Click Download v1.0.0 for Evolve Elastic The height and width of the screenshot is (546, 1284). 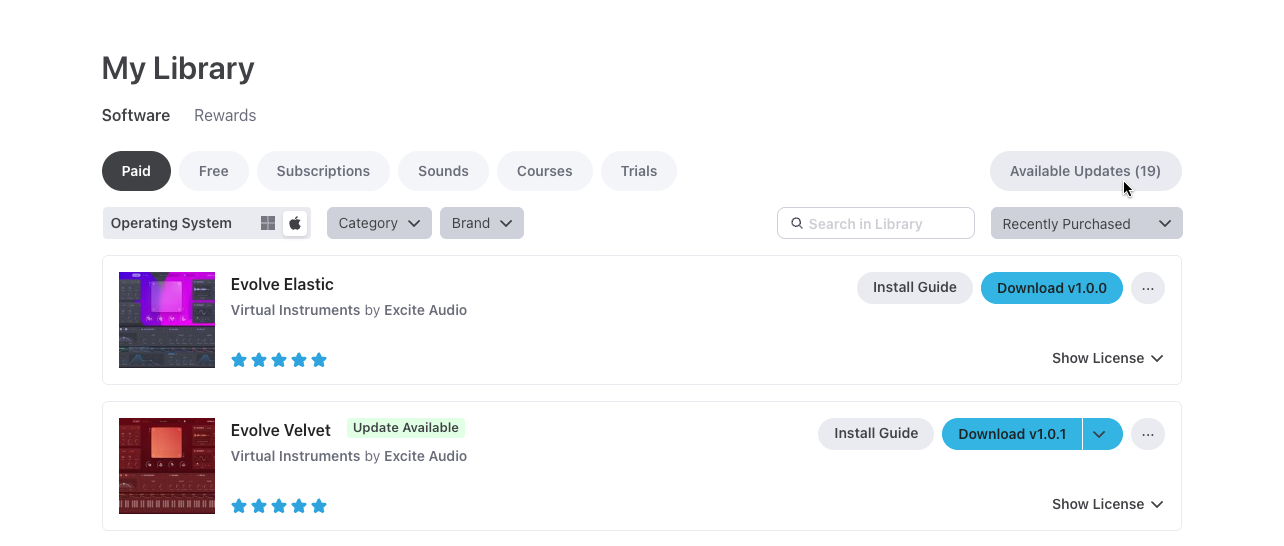[x=1051, y=288]
